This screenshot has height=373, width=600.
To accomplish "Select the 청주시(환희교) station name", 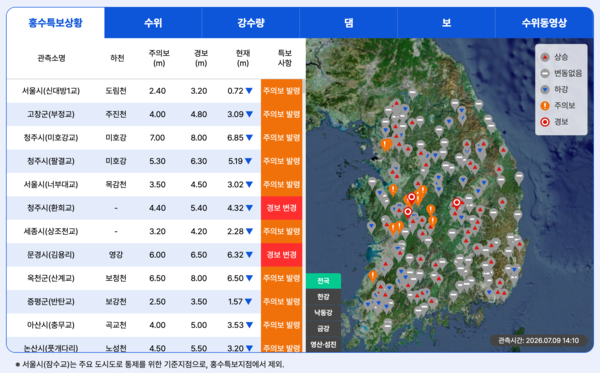I will coord(51,208).
